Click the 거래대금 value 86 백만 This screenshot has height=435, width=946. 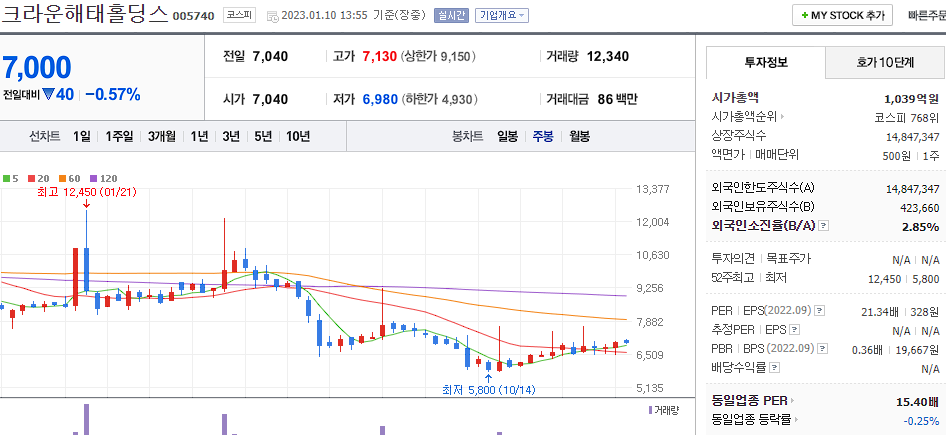click(x=618, y=99)
